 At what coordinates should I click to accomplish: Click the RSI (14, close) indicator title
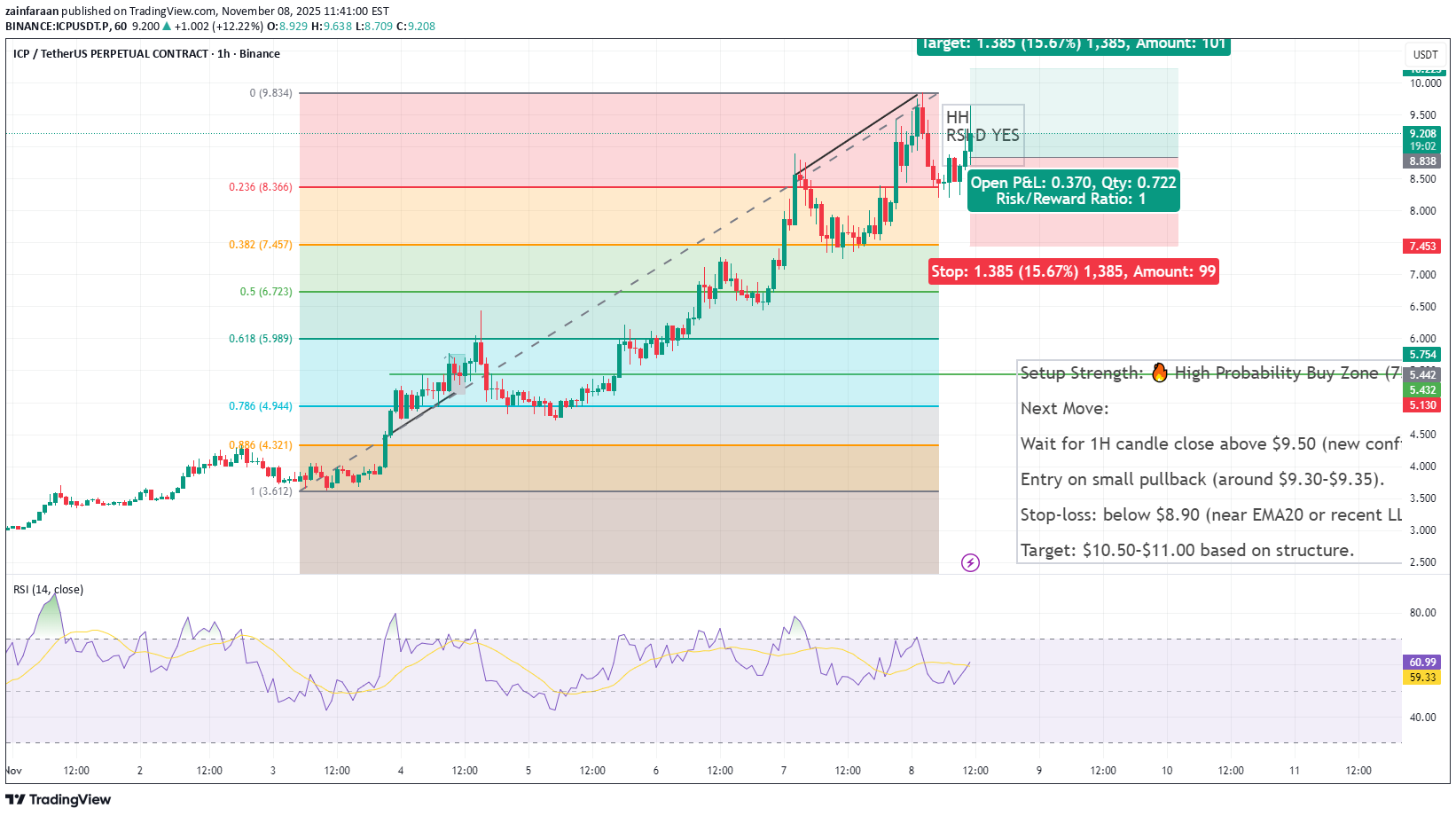point(48,590)
